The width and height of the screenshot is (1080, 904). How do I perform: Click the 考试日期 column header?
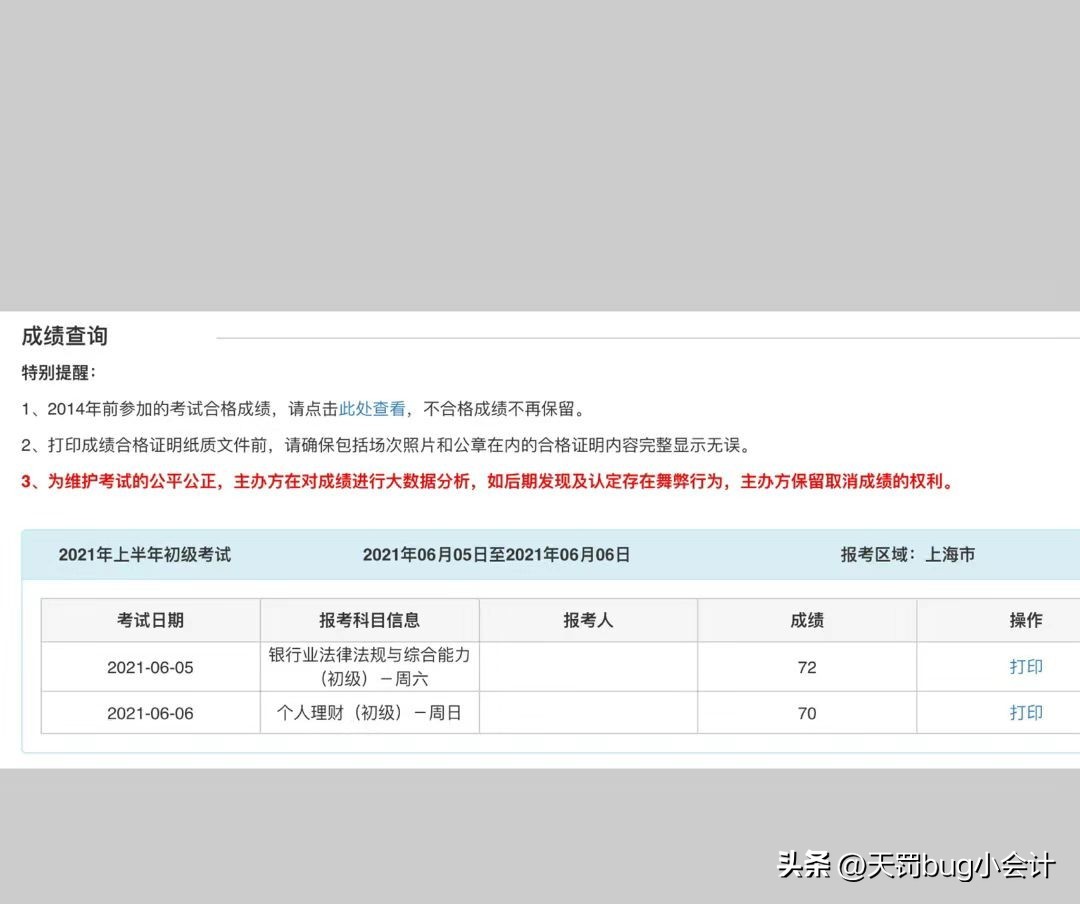(150, 620)
